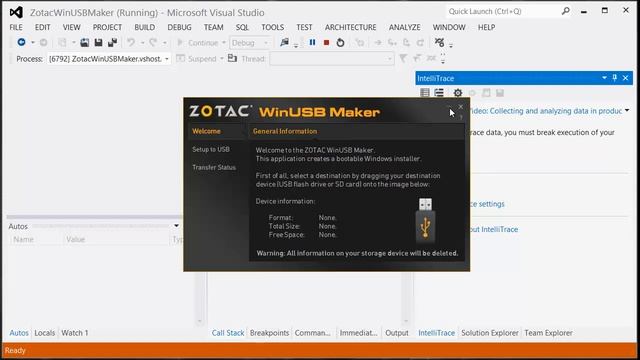
Task: Click the Value column header in Autos
Action: click(x=76, y=240)
